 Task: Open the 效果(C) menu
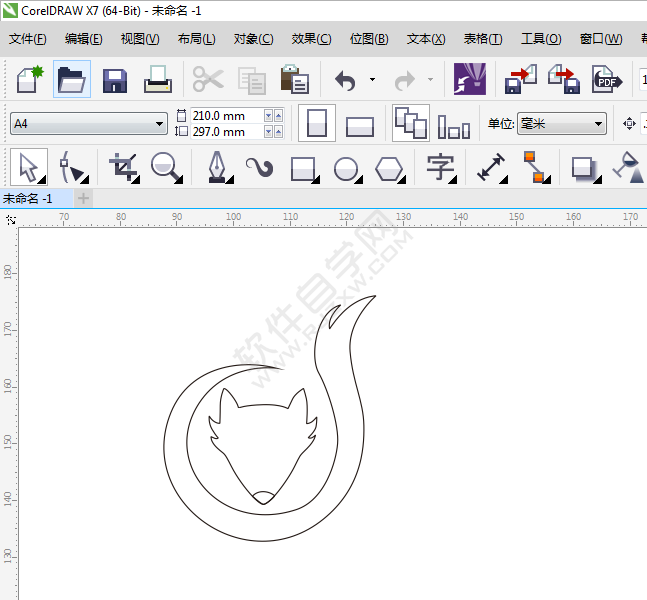[x=311, y=39]
